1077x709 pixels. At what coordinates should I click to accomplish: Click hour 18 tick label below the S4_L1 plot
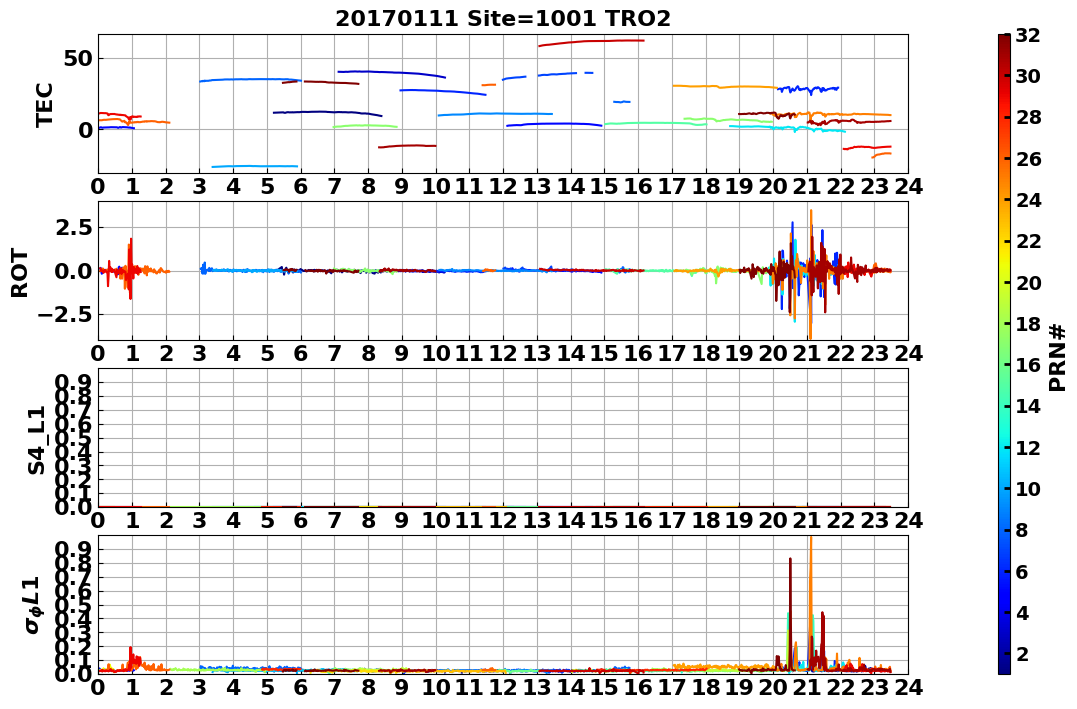(x=705, y=520)
